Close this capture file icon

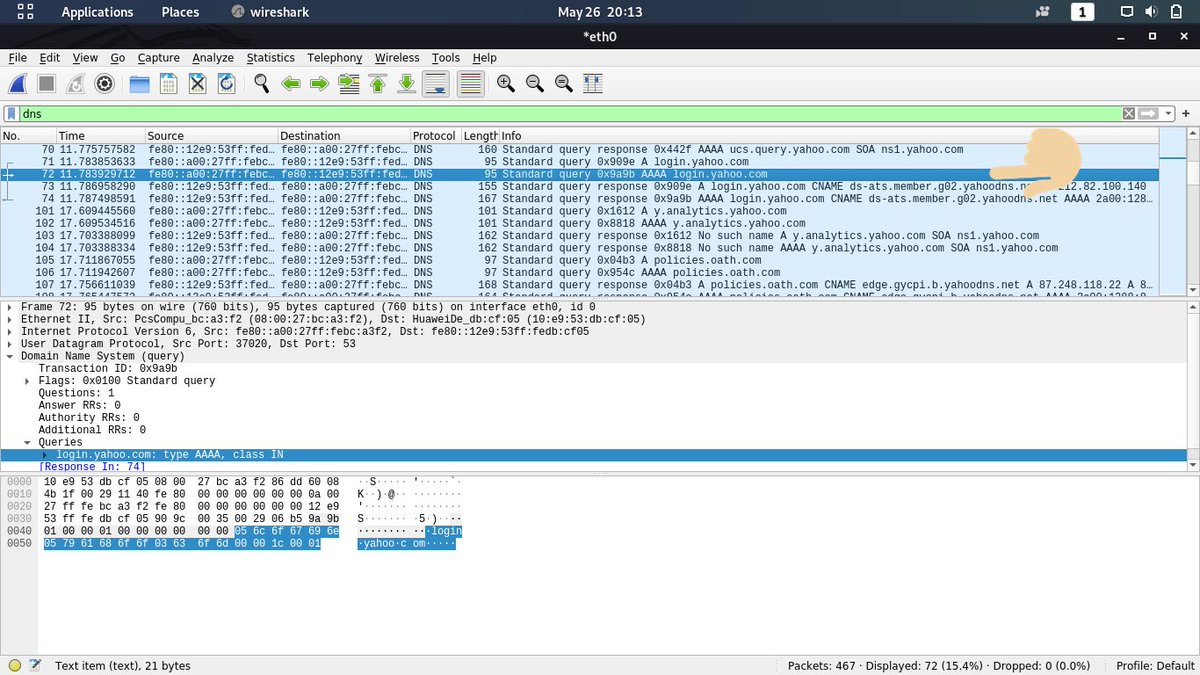[197, 84]
